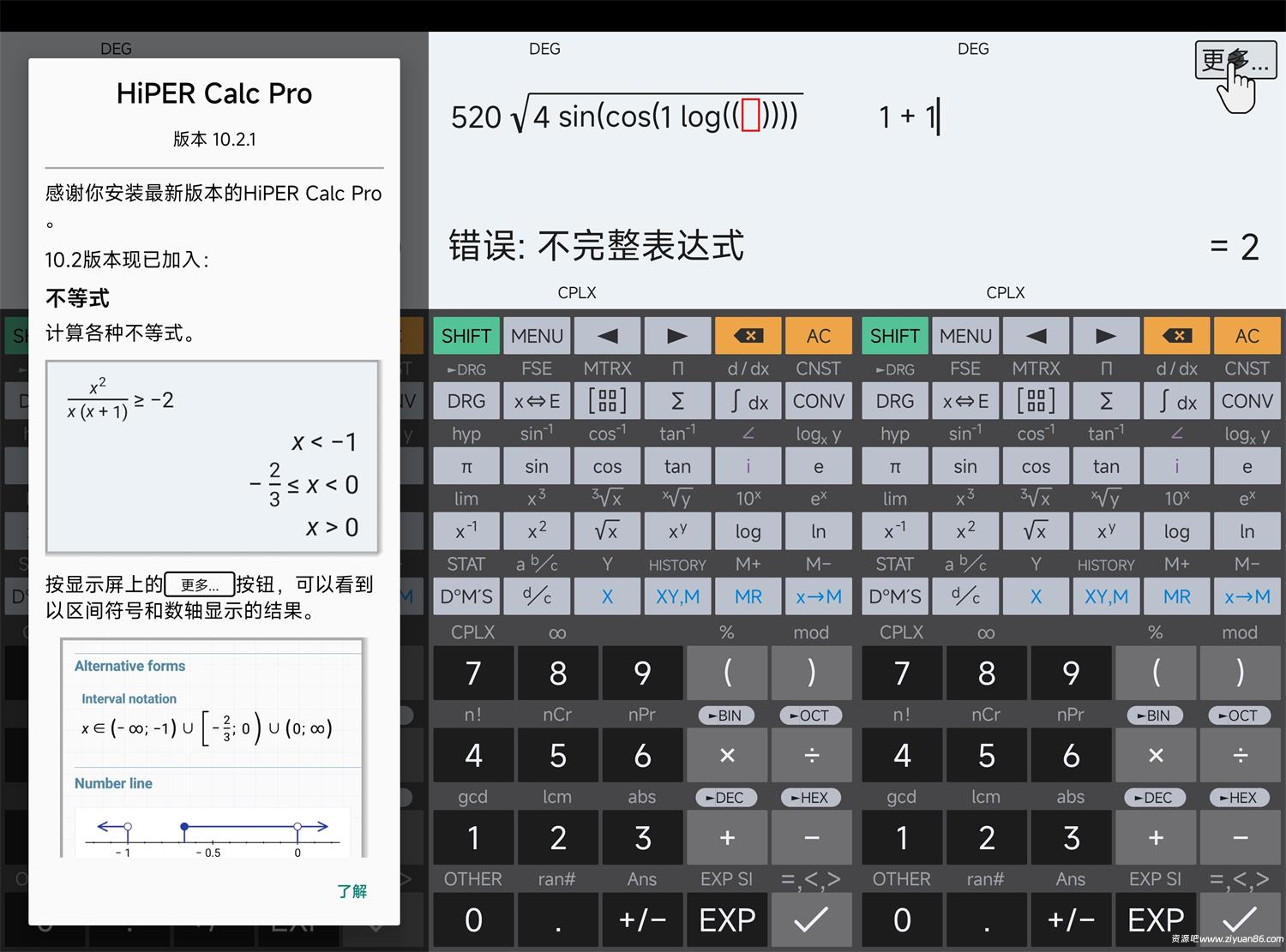Move cursor left on the middle calculator

click(607, 336)
